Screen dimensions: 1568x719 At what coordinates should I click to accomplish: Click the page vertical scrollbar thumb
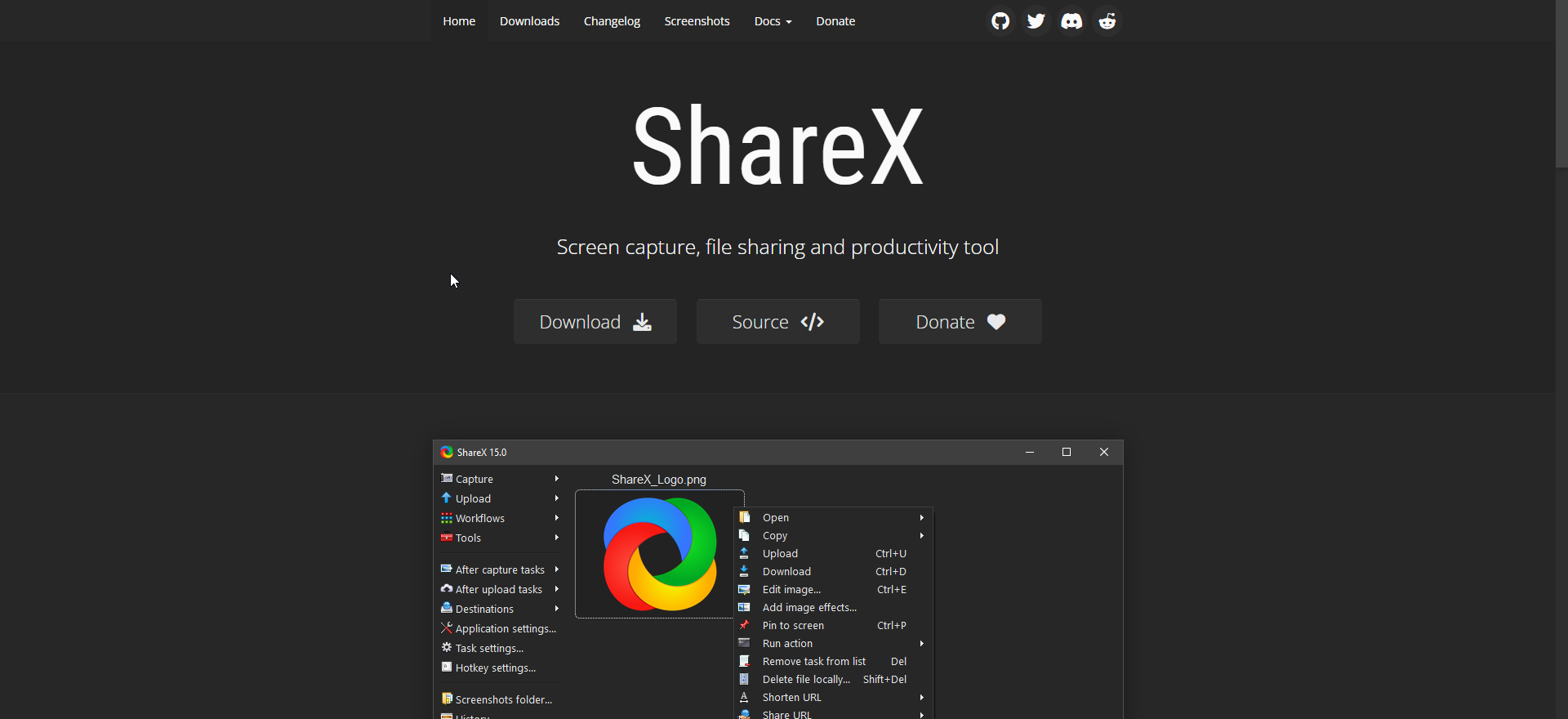click(1561, 84)
